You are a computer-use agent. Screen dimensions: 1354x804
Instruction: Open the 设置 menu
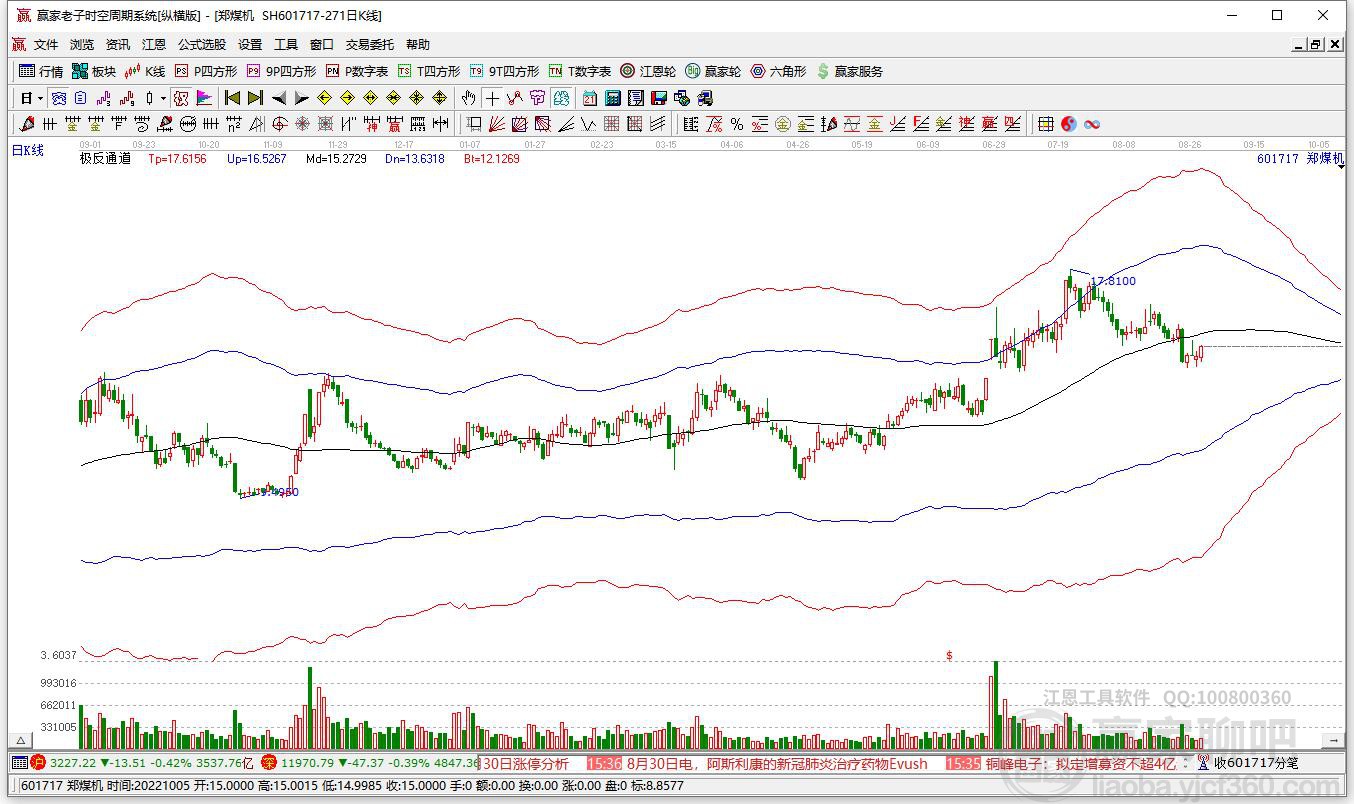[250, 45]
